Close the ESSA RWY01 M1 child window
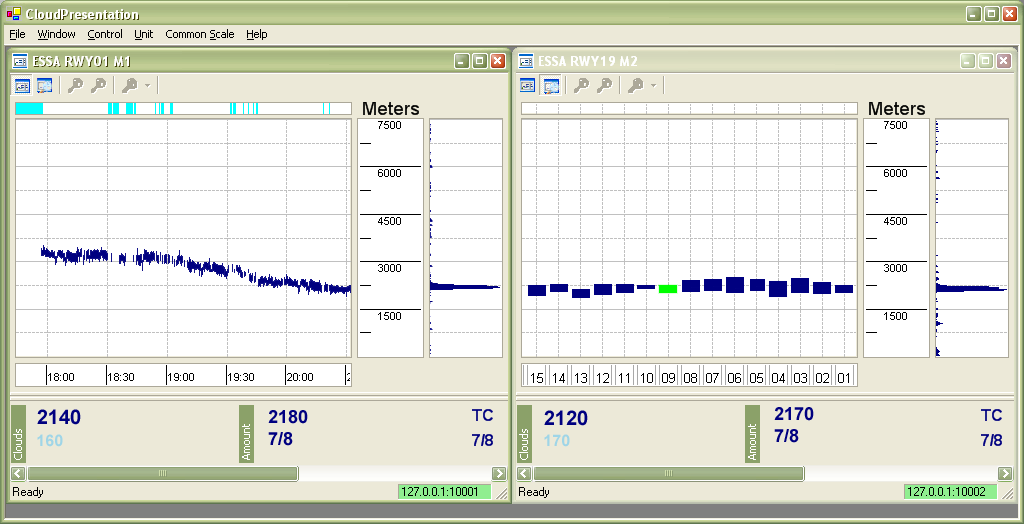Viewport: 1024px width, 524px height. click(498, 61)
